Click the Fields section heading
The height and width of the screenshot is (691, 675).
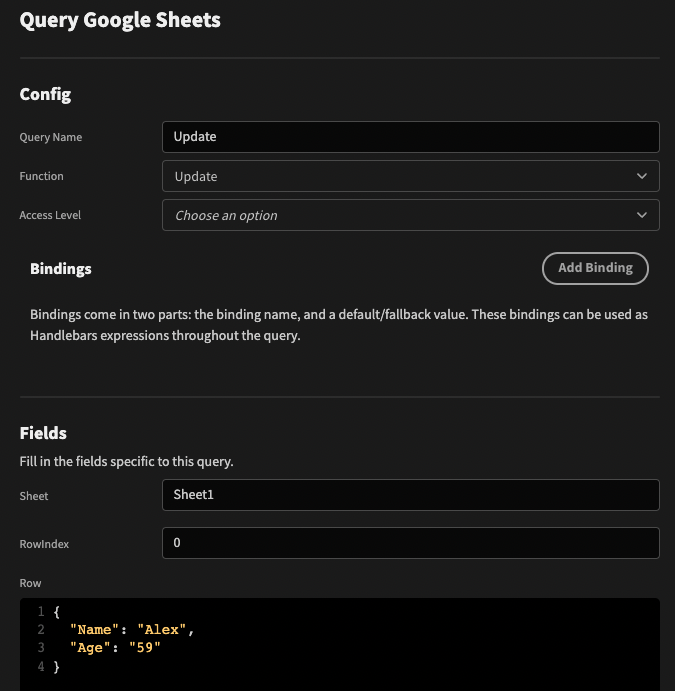[43, 433]
